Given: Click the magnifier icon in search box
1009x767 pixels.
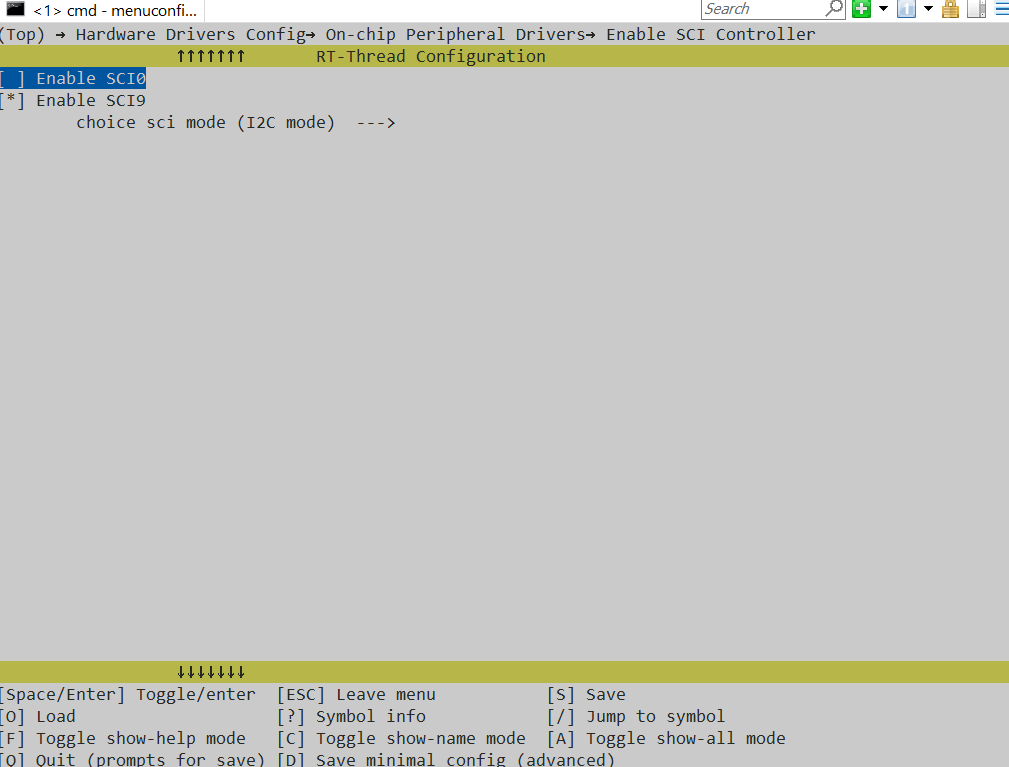Looking at the screenshot, I should pyautogui.click(x=834, y=9).
